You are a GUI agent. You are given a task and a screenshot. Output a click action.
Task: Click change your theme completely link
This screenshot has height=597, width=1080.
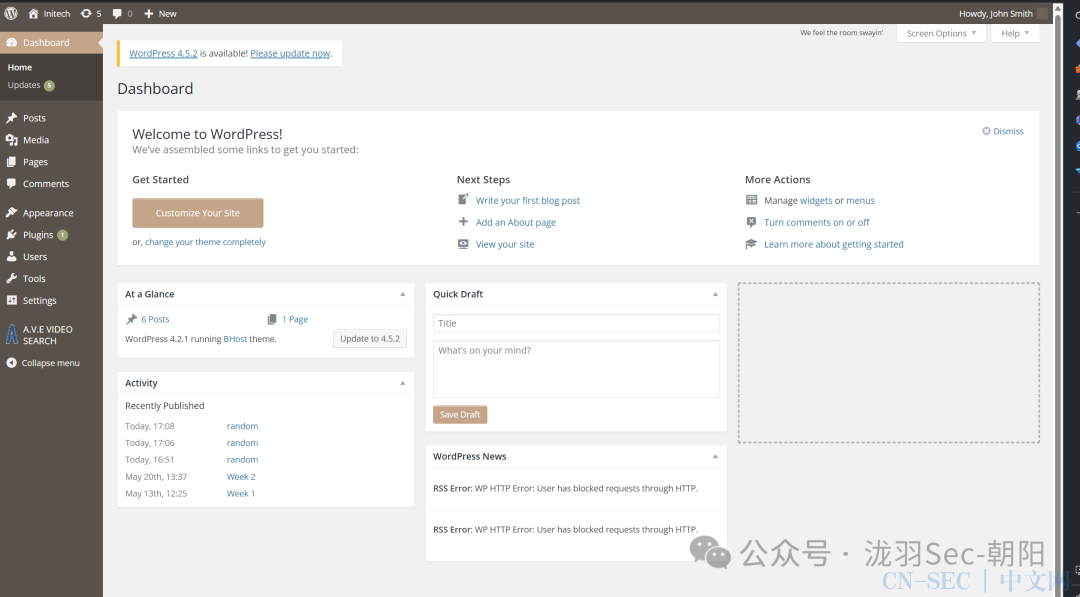pos(205,242)
